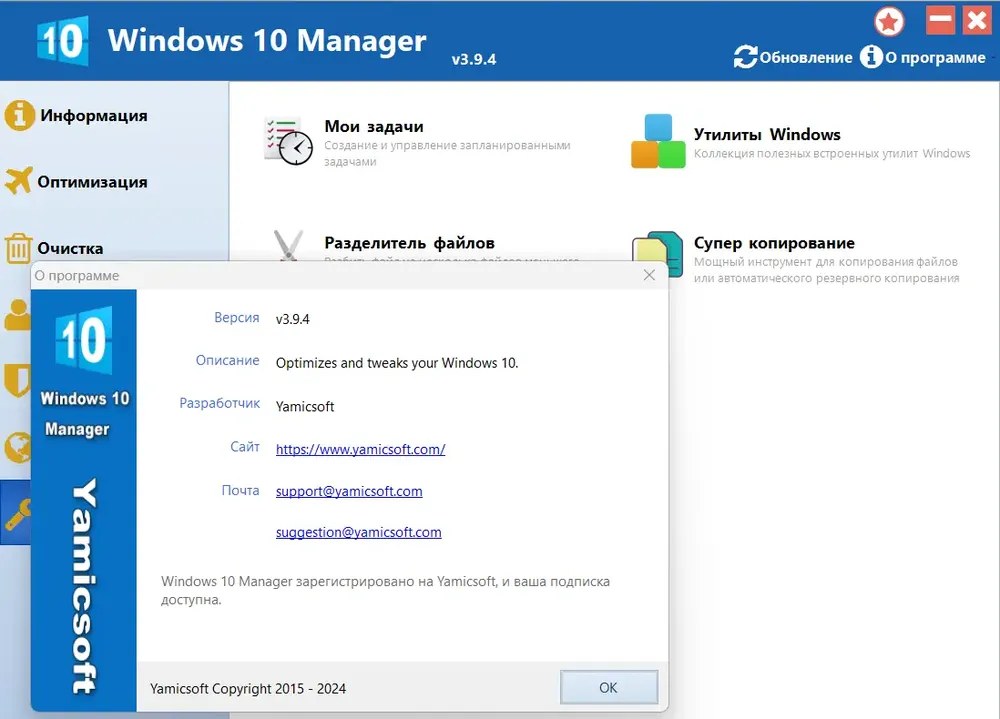Open the Разделитель файлов scissors tool

click(288, 245)
